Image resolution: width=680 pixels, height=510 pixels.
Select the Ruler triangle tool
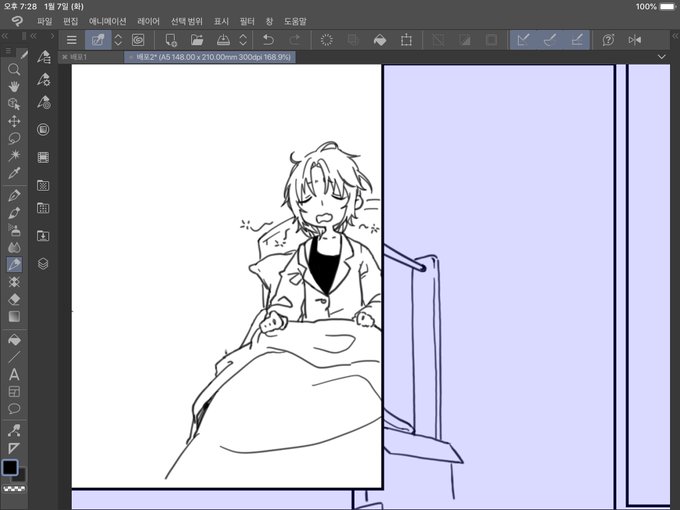(x=14, y=448)
